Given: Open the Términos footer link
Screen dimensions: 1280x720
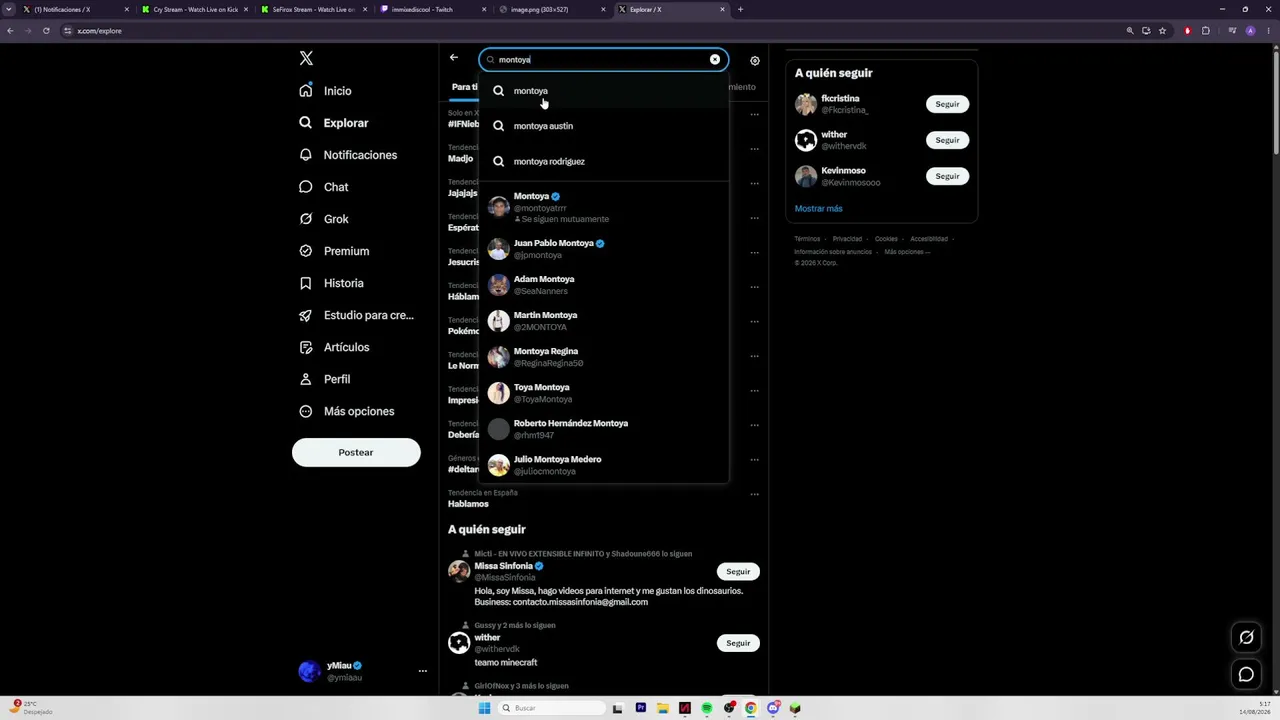Looking at the screenshot, I should pos(807,239).
